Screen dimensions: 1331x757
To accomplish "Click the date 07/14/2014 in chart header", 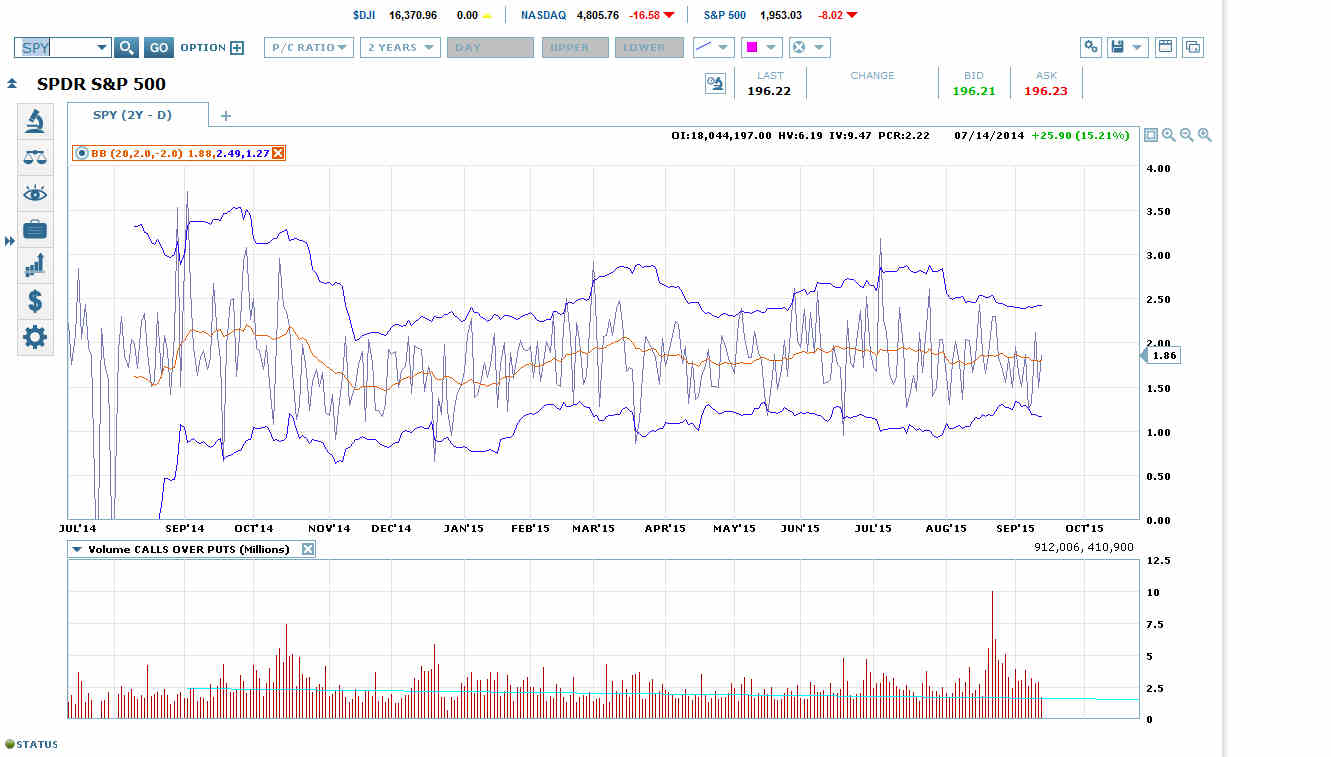I will pyautogui.click(x=989, y=135).
